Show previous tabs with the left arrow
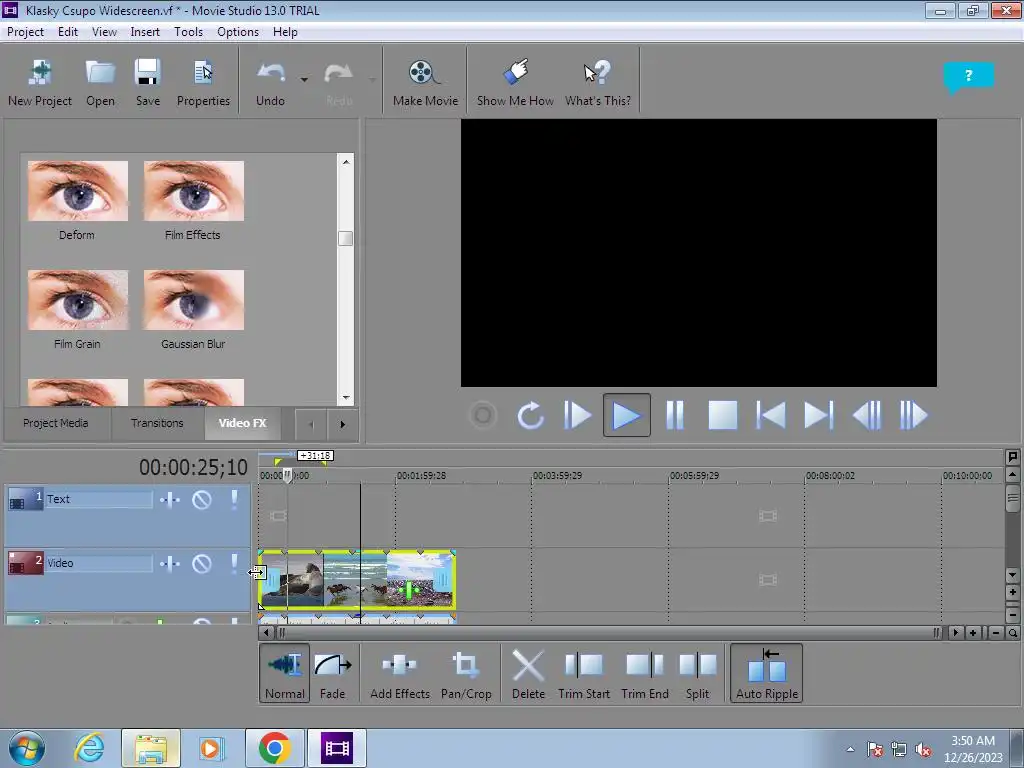 pyautogui.click(x=311, y=424)
